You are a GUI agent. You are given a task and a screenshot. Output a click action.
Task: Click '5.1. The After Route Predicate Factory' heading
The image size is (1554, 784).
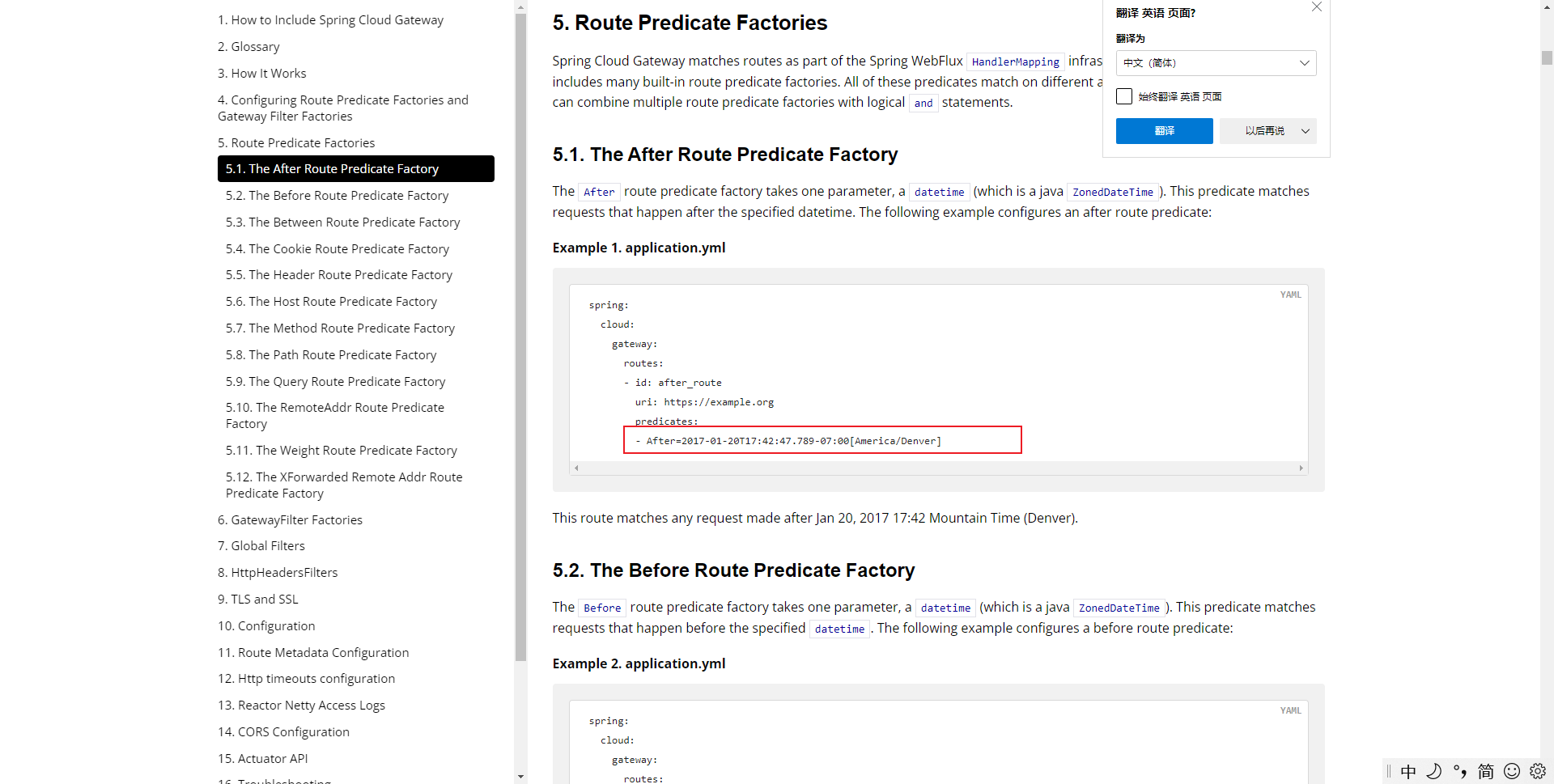(725, 155)
